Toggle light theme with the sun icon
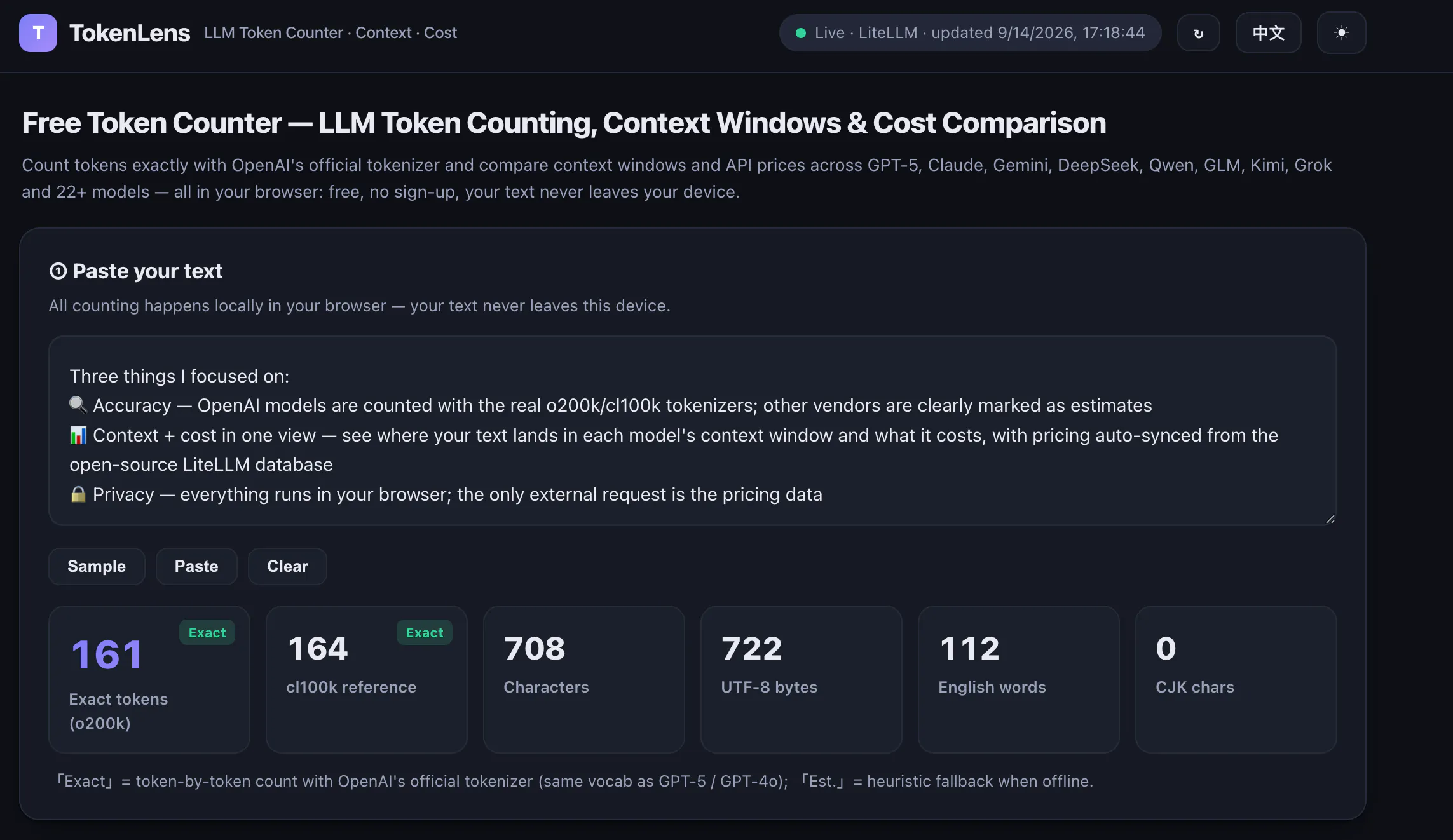 click(x=1341, y=33)
